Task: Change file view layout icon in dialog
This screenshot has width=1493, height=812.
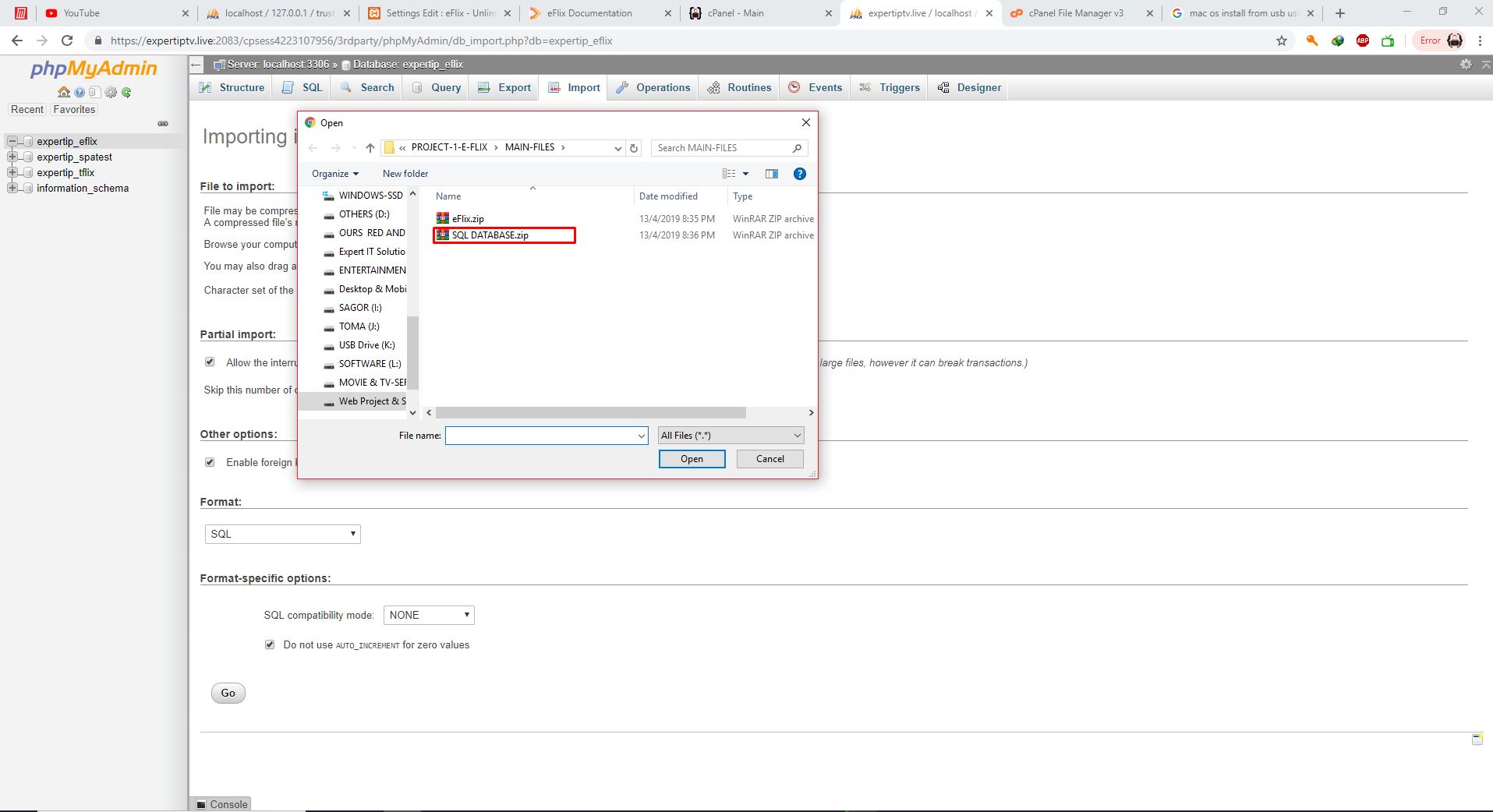Action: (x=729, y=174)
